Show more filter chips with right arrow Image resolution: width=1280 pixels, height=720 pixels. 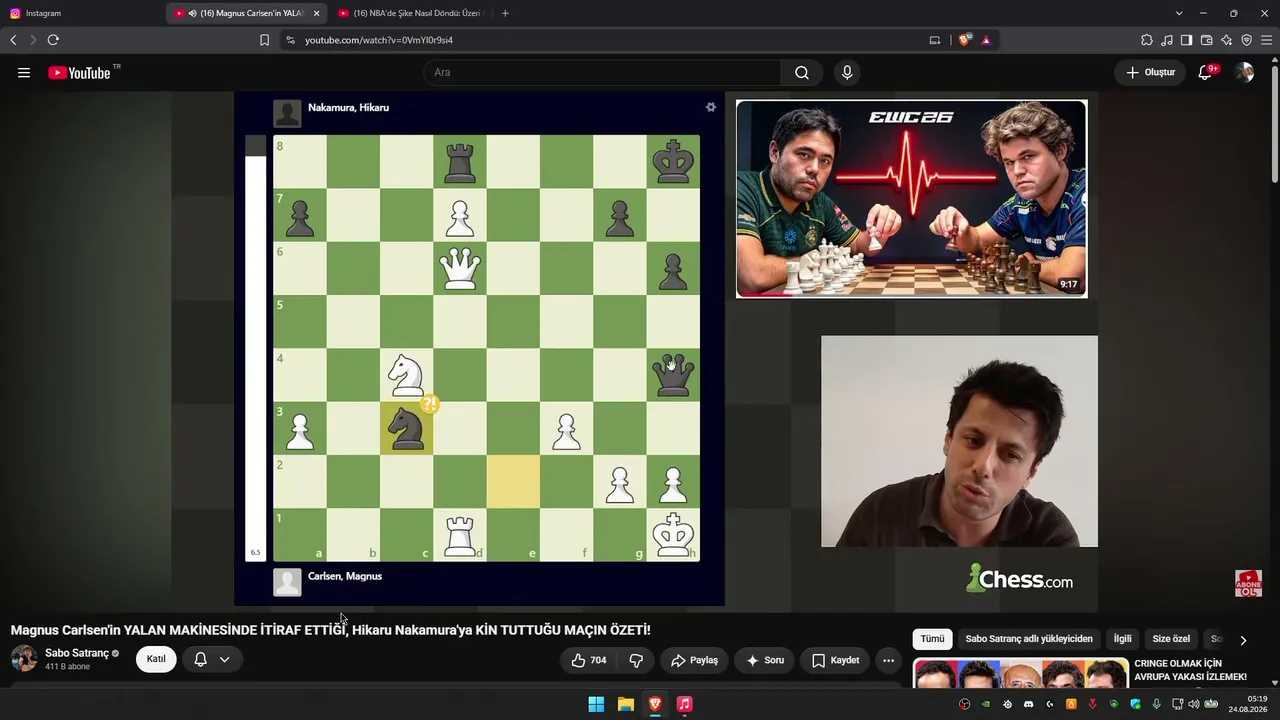click(1243, 640)
